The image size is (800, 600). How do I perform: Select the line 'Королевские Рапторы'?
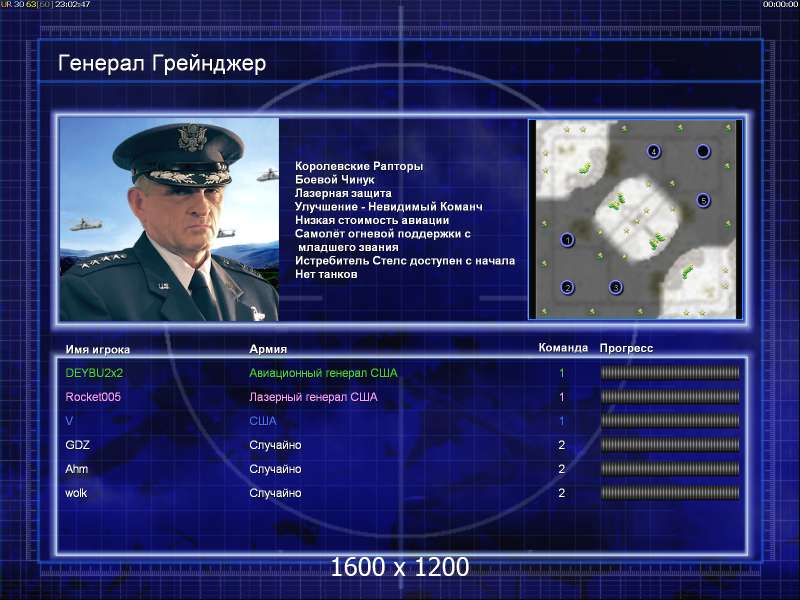tap(359, 166)
